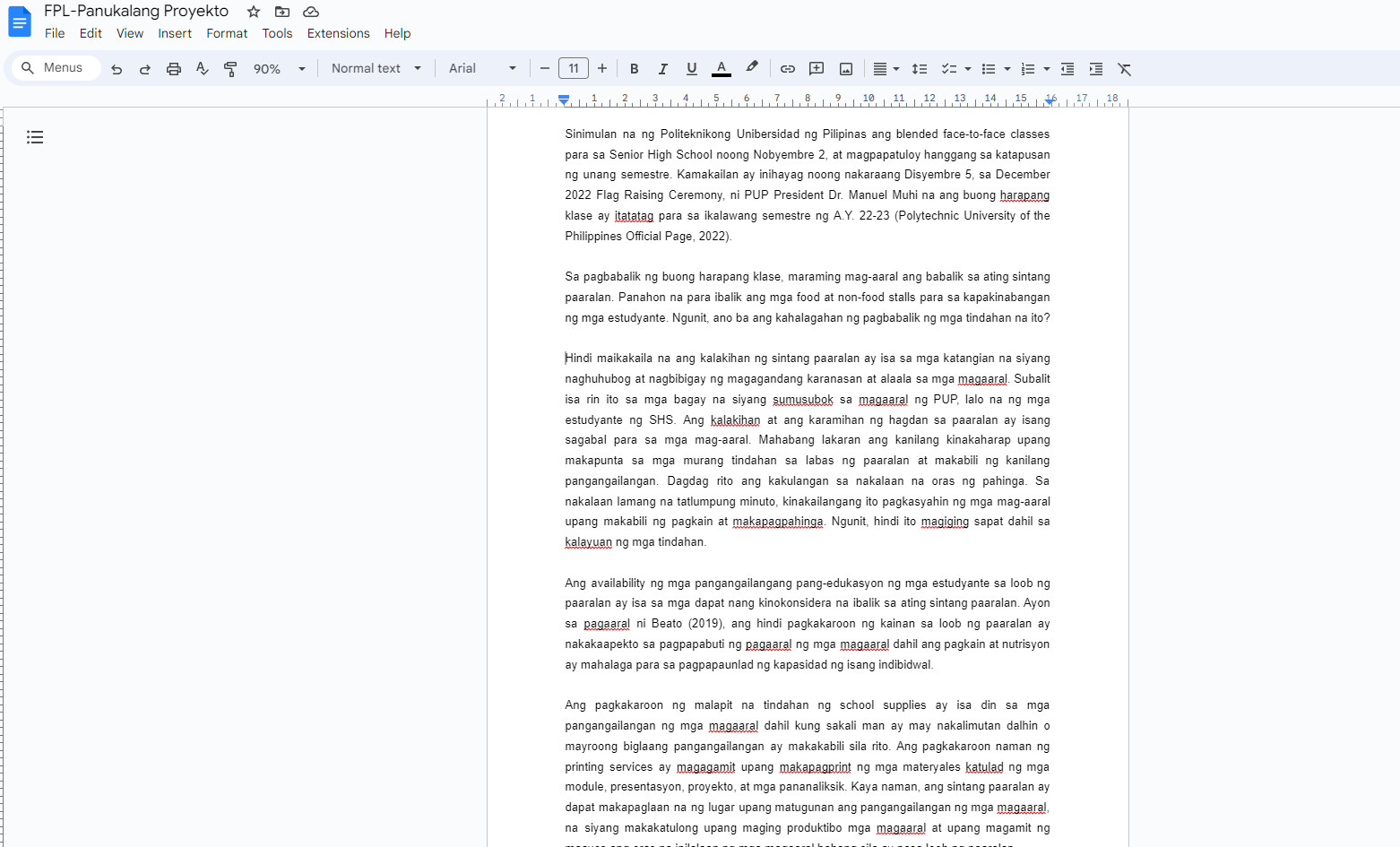Open the Normal text styles dropdown
The width and height of the screenshot is (1400, 847).
click(376, 69)
